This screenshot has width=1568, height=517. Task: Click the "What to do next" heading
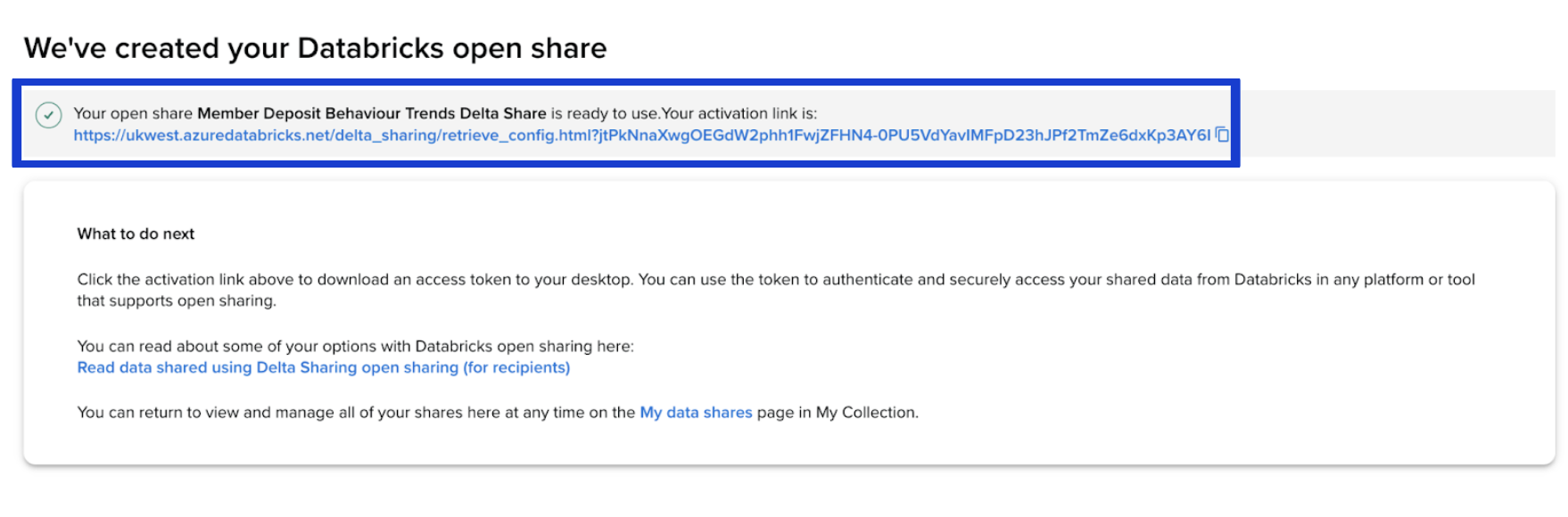pyautogui.click(x=136, y=234)
